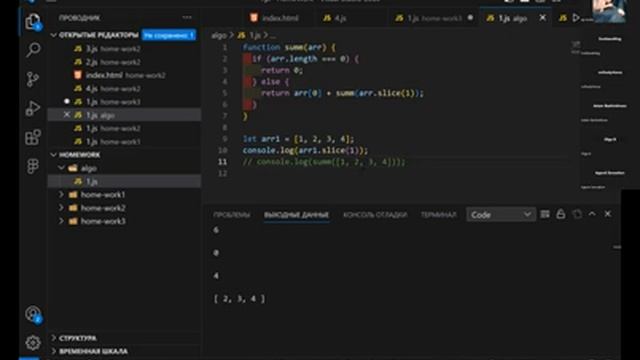The width and height of the screenshot is (640, 360).
Task: Click the editor minimap
Action: 576,48
